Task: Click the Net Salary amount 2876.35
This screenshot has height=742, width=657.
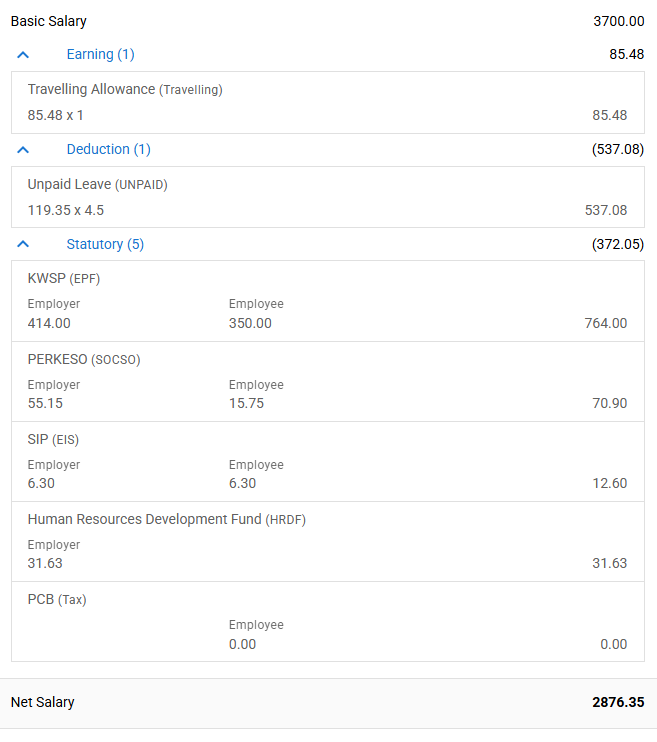Action: 617,702
